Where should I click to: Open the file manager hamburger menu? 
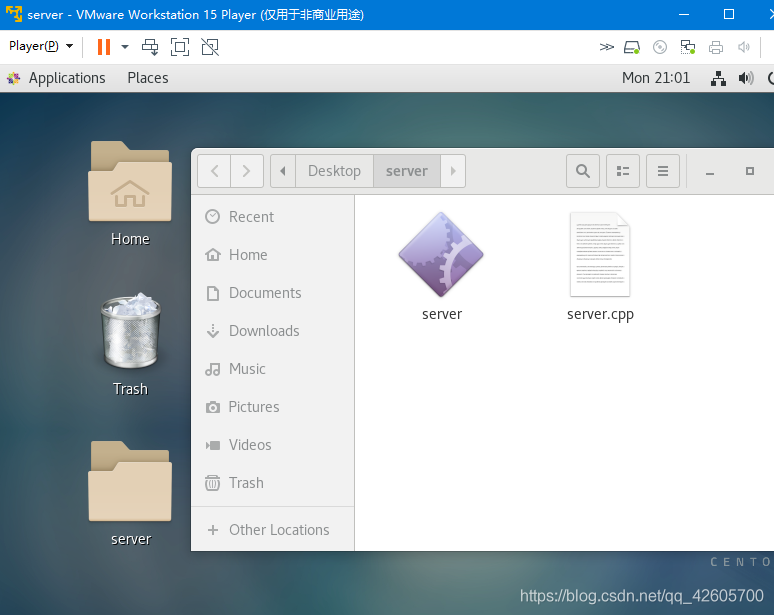click(x=663, y=171)
